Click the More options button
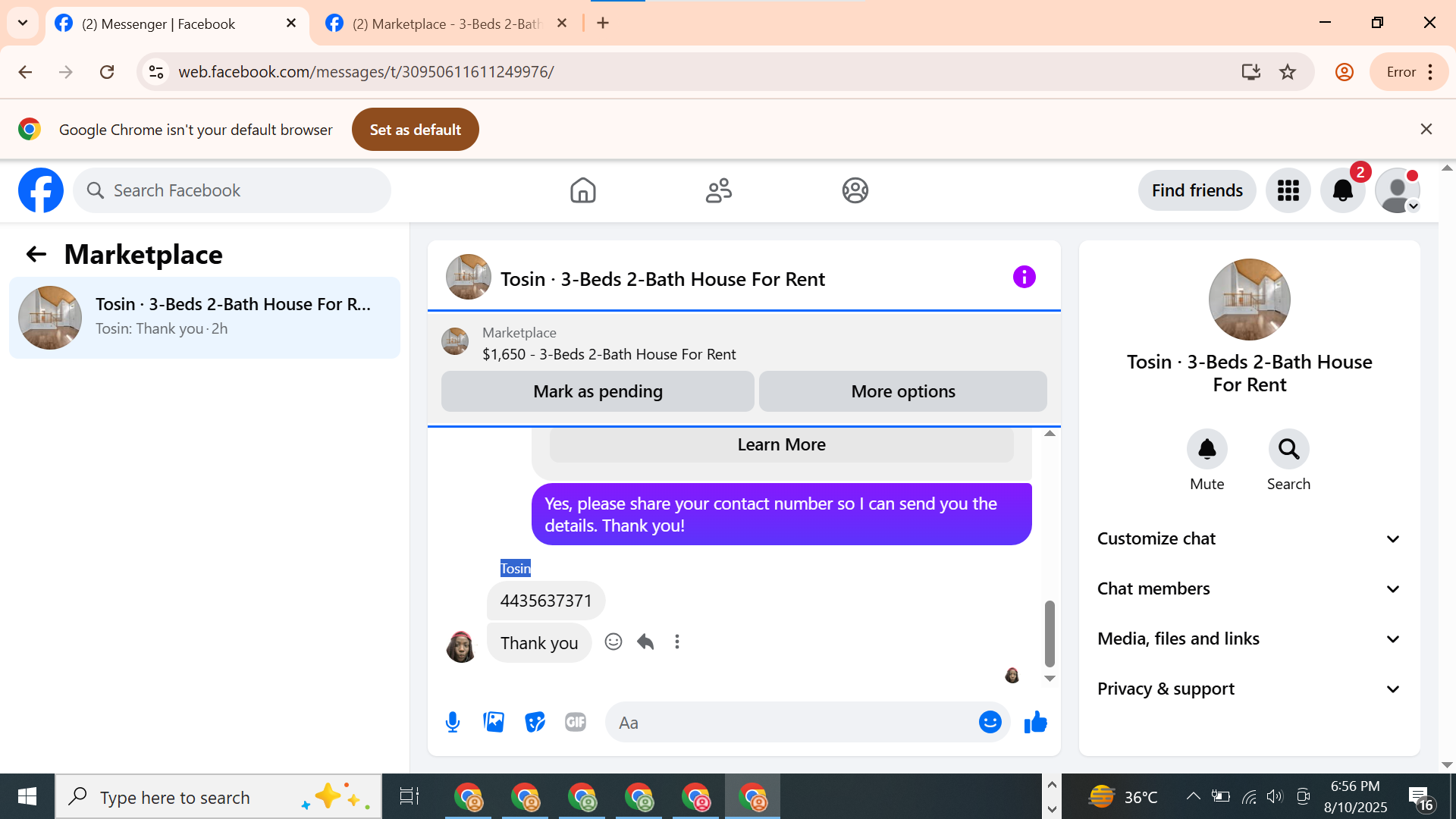1456x819 pixels. (902, 391)
